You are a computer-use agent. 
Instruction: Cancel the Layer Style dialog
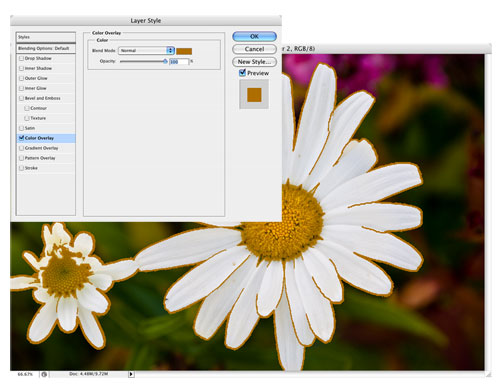[x=254, y=49]
